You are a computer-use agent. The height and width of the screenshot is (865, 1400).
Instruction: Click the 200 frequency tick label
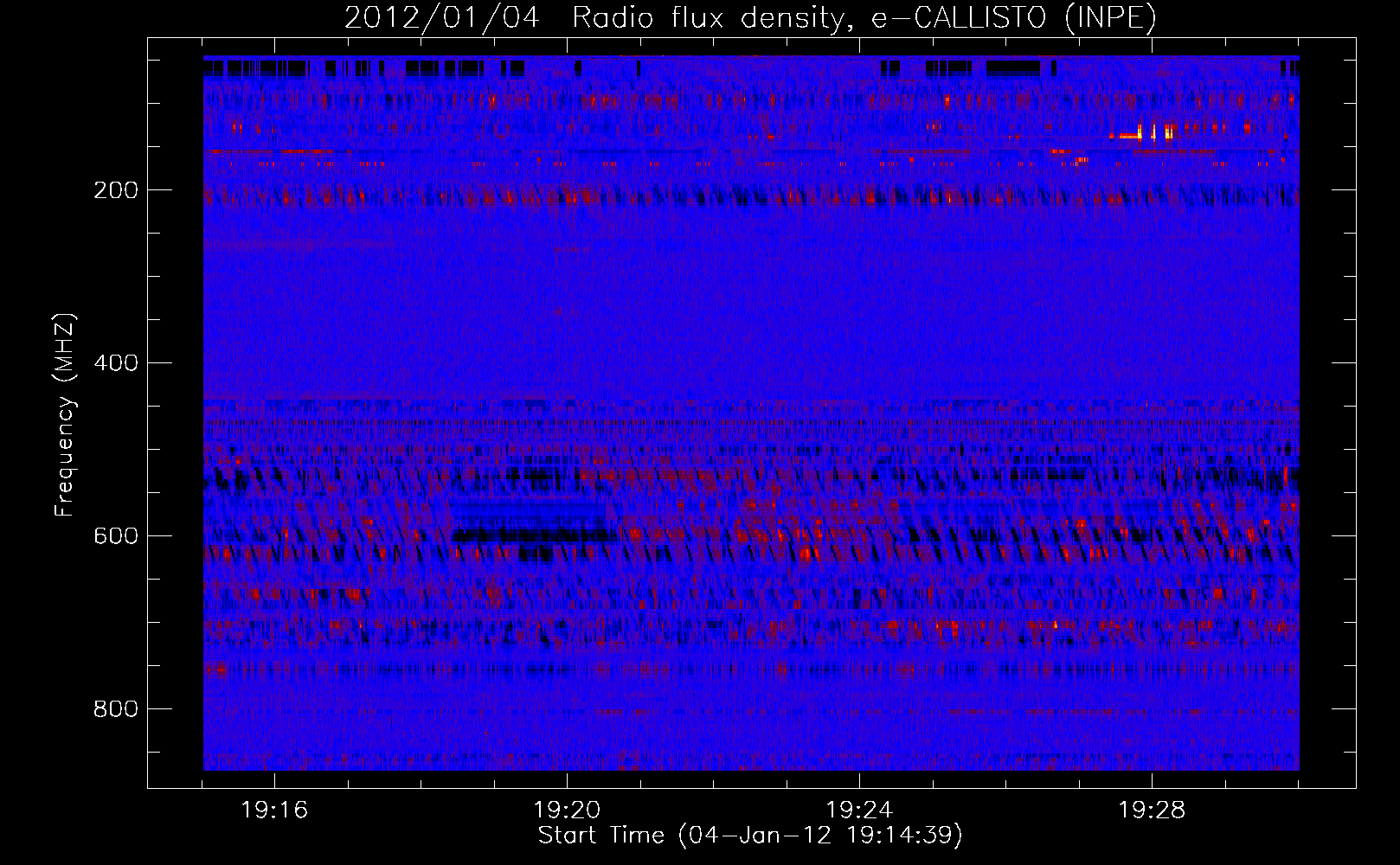[x=116, y=189]
